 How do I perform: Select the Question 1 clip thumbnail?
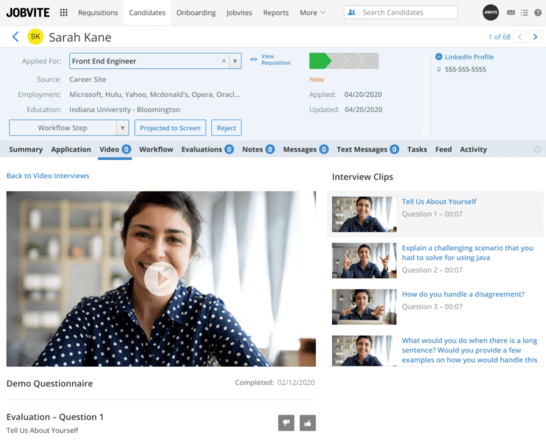tap(364, 214)
